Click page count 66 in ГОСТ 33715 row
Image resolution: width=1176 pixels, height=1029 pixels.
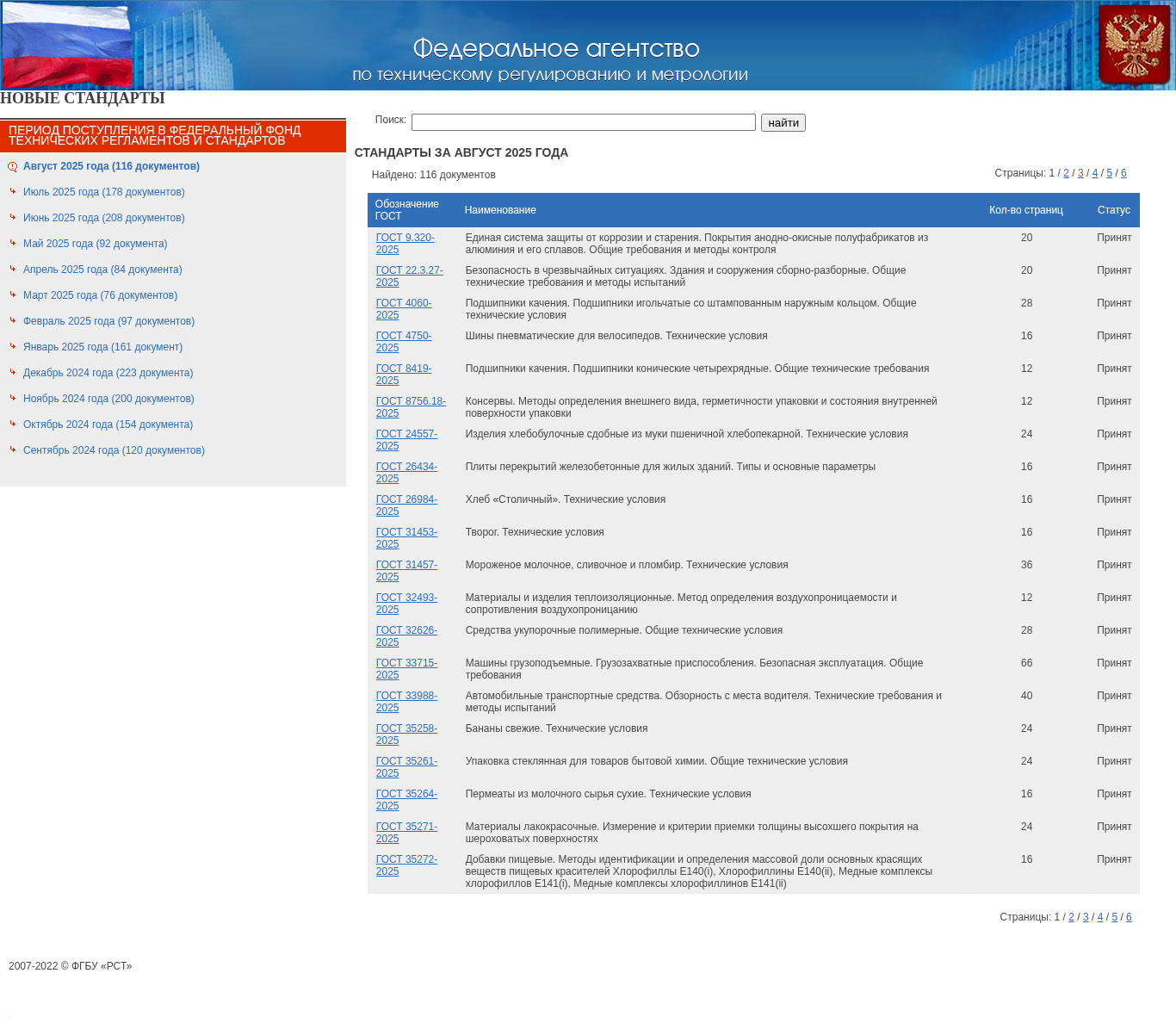pos(1026,663)
